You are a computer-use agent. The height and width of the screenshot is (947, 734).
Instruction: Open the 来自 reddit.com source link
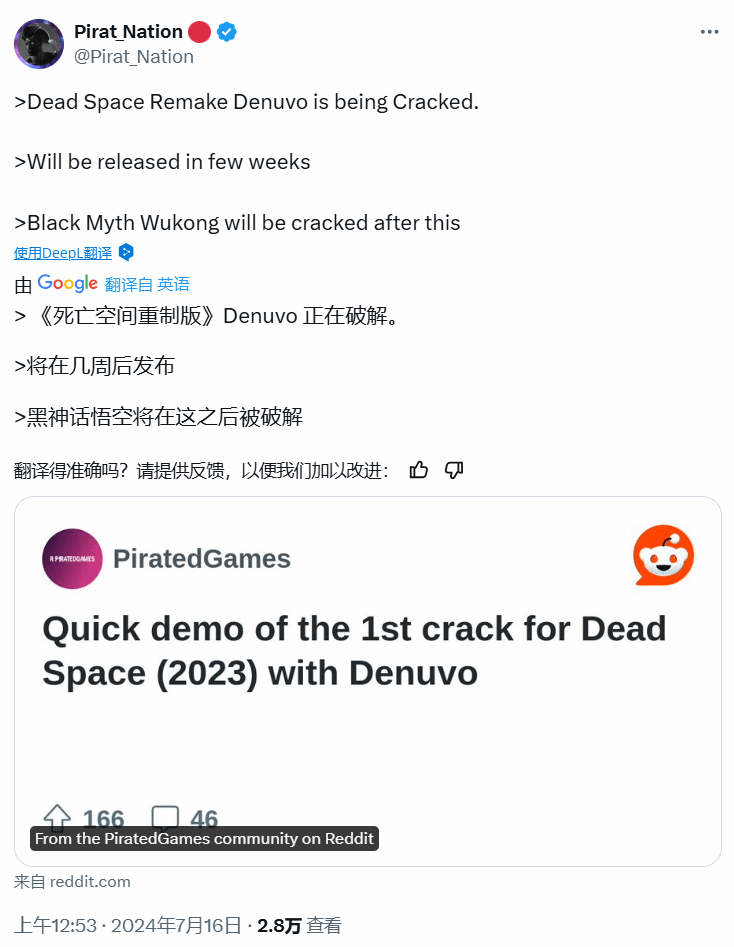72,882
